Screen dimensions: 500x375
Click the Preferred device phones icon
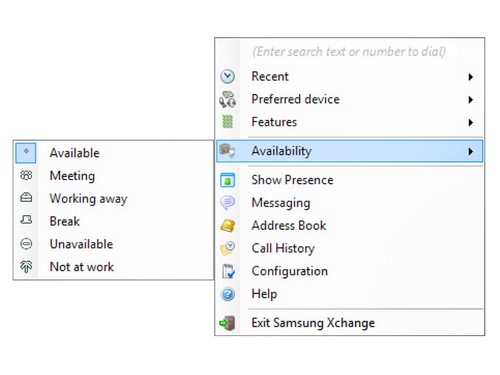click(228, 99)
